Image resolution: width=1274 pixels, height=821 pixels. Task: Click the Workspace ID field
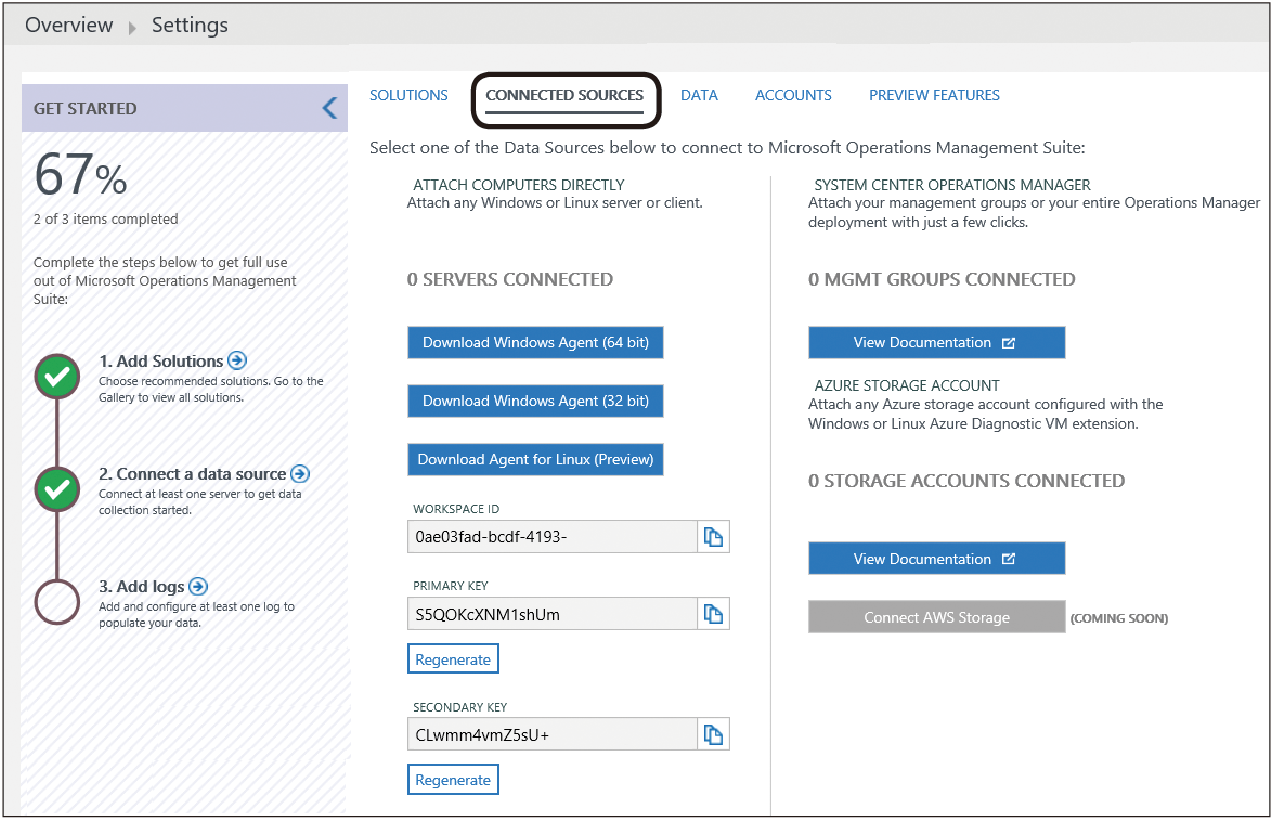[x=553, y=537]
